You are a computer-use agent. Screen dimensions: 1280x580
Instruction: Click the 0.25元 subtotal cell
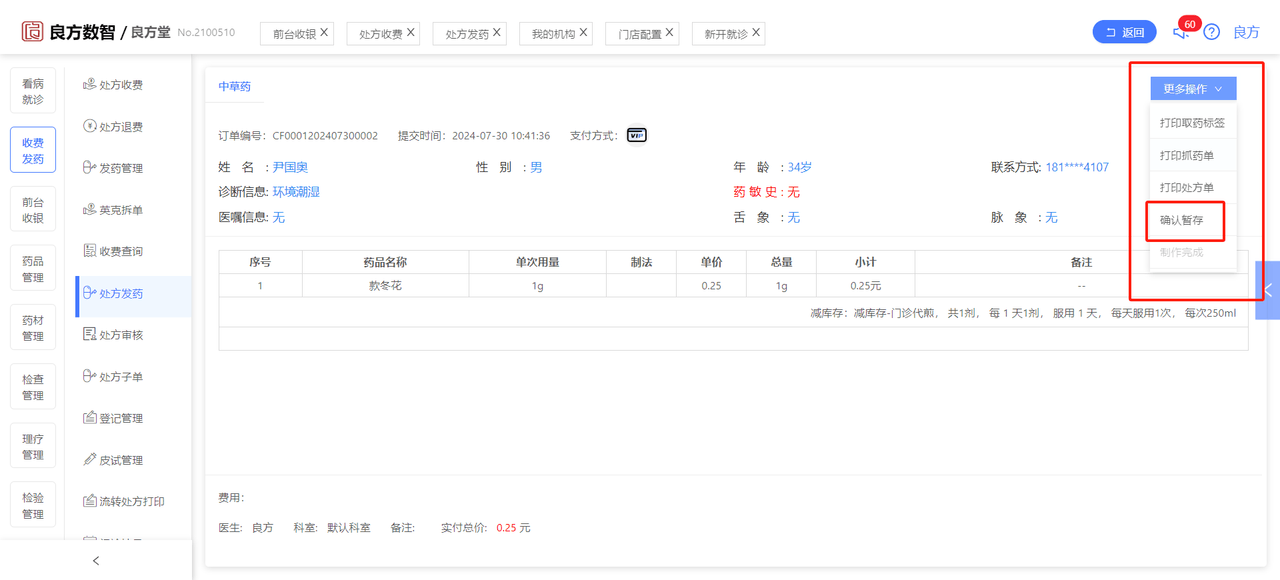coord(865,286)
